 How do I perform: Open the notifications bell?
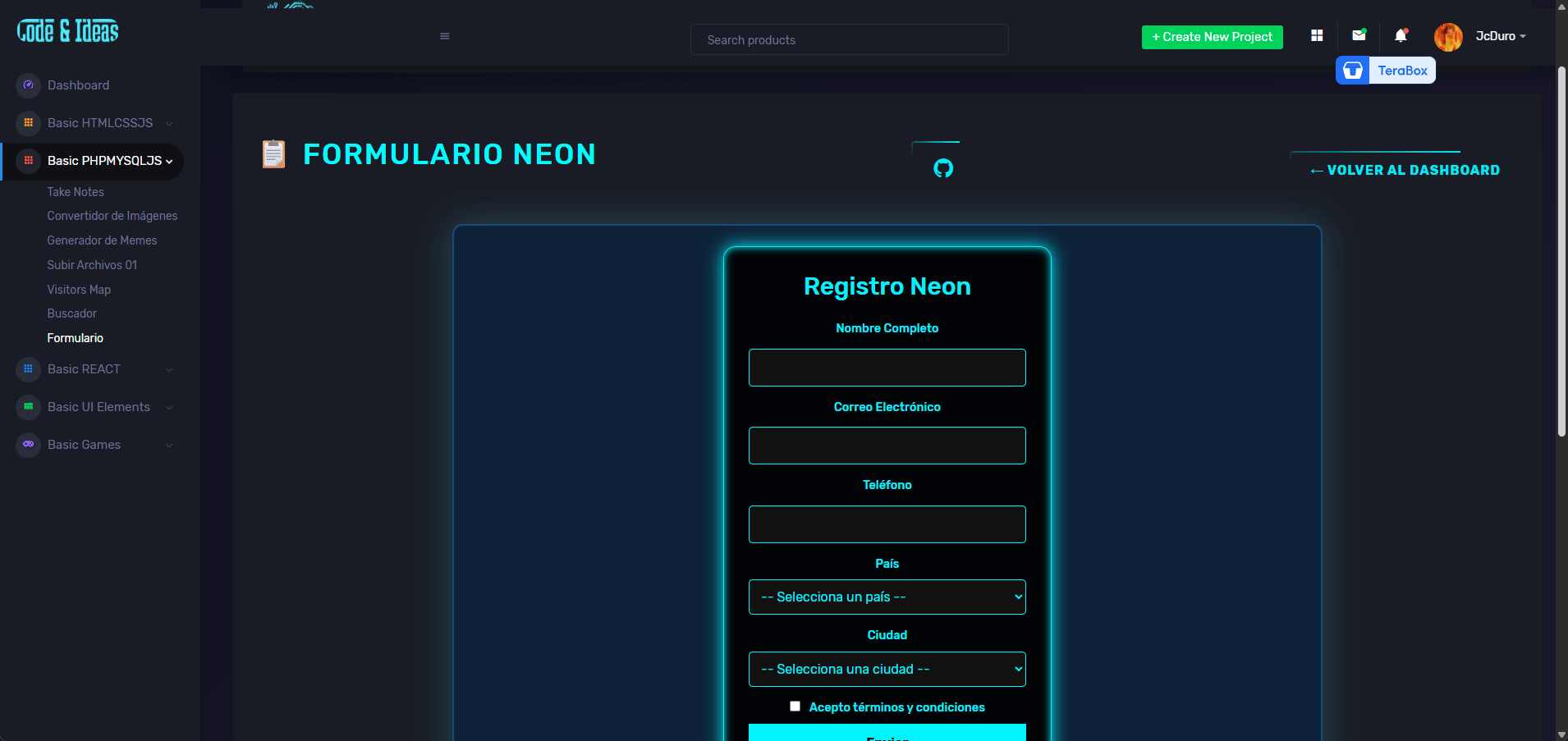[x=1401, y=35]
